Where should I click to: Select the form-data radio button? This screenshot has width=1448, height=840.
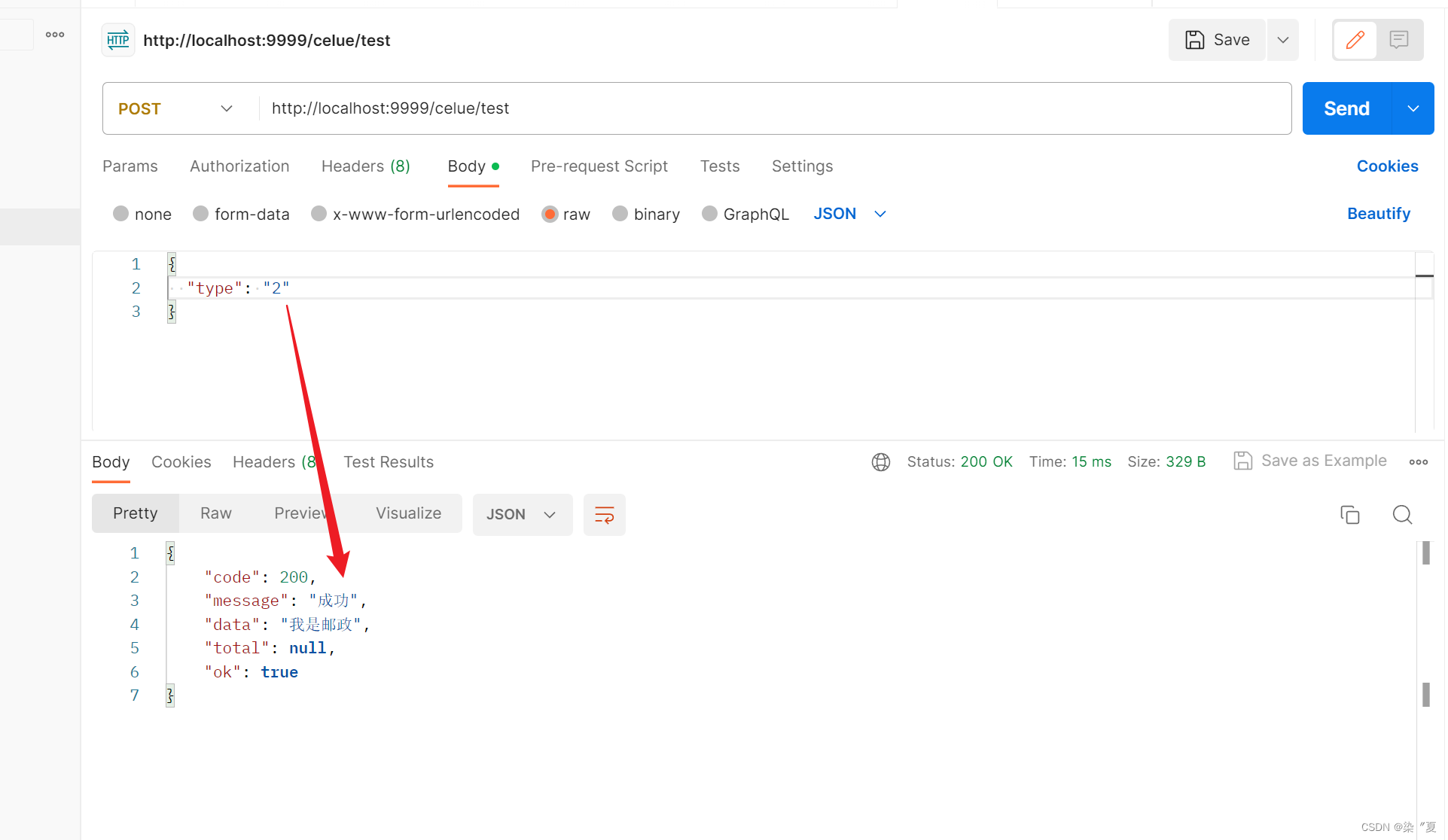pos(200,214)
